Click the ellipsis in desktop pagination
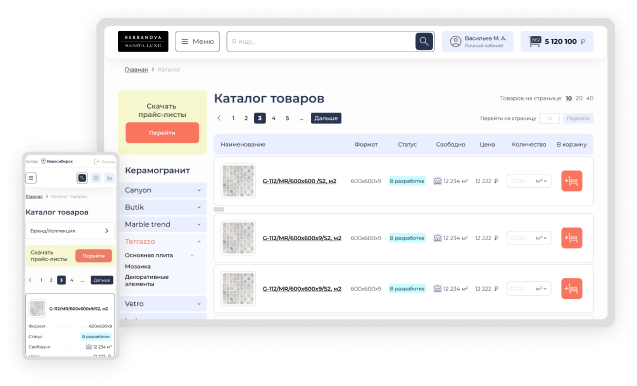Viewport: 637px width, 386px height. 301,119
